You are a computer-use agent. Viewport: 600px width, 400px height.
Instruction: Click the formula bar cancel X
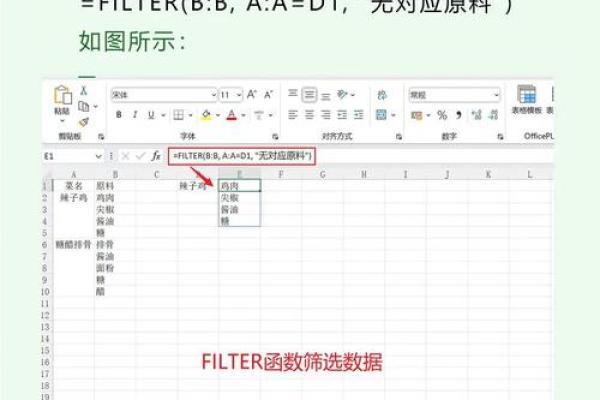tap(125, 156)
